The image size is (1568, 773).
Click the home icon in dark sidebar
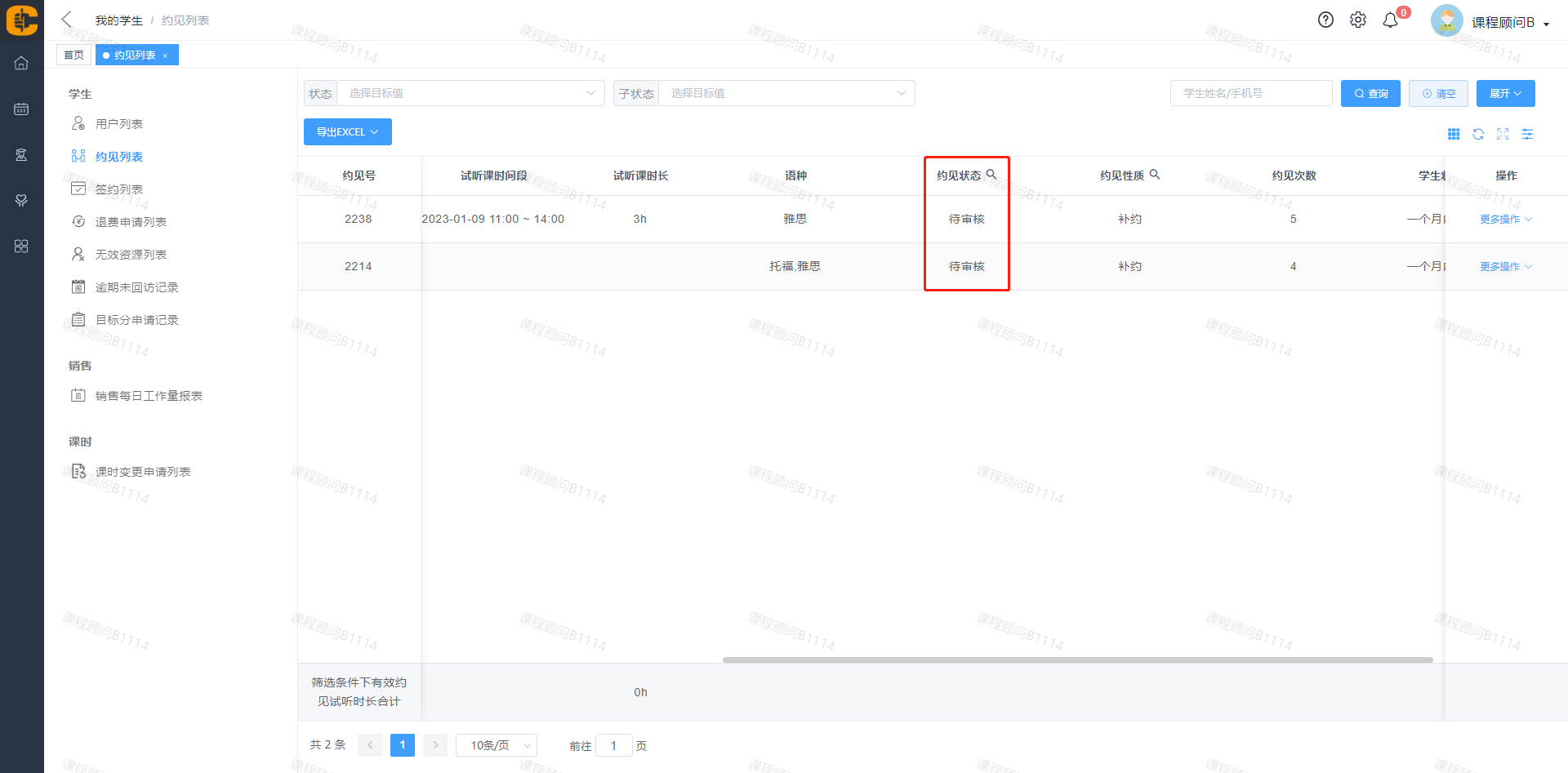point(21,63)
